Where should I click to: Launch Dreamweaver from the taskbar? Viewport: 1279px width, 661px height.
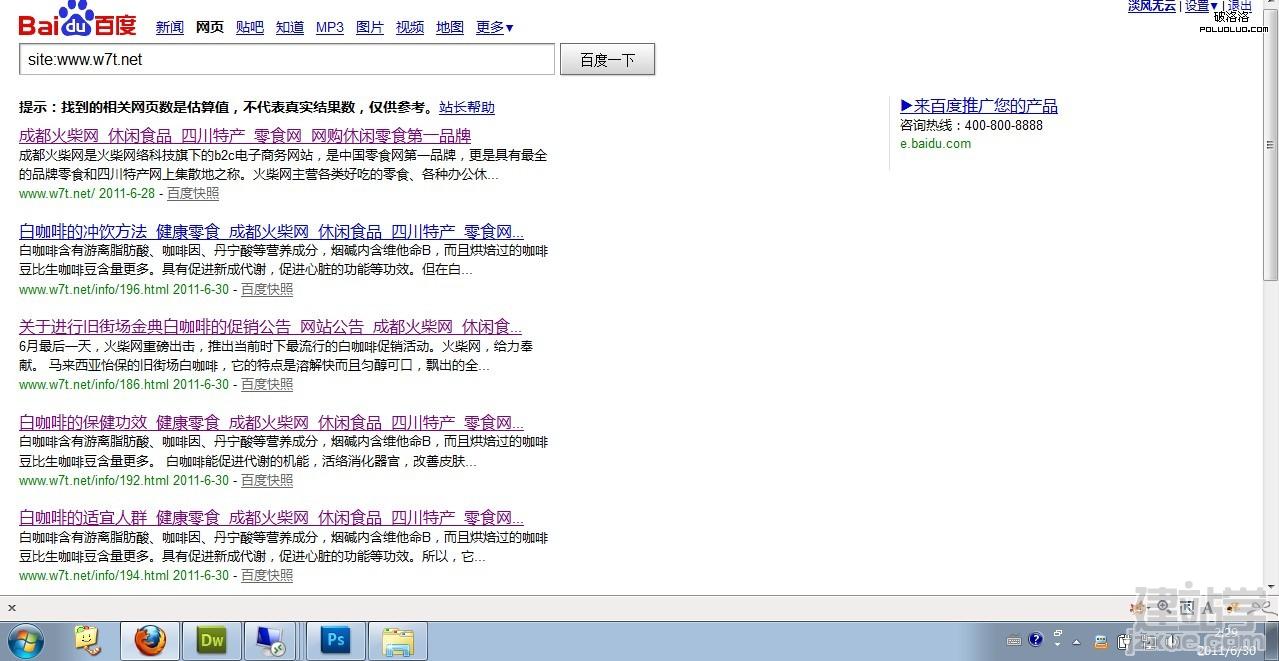pos(212,640)
